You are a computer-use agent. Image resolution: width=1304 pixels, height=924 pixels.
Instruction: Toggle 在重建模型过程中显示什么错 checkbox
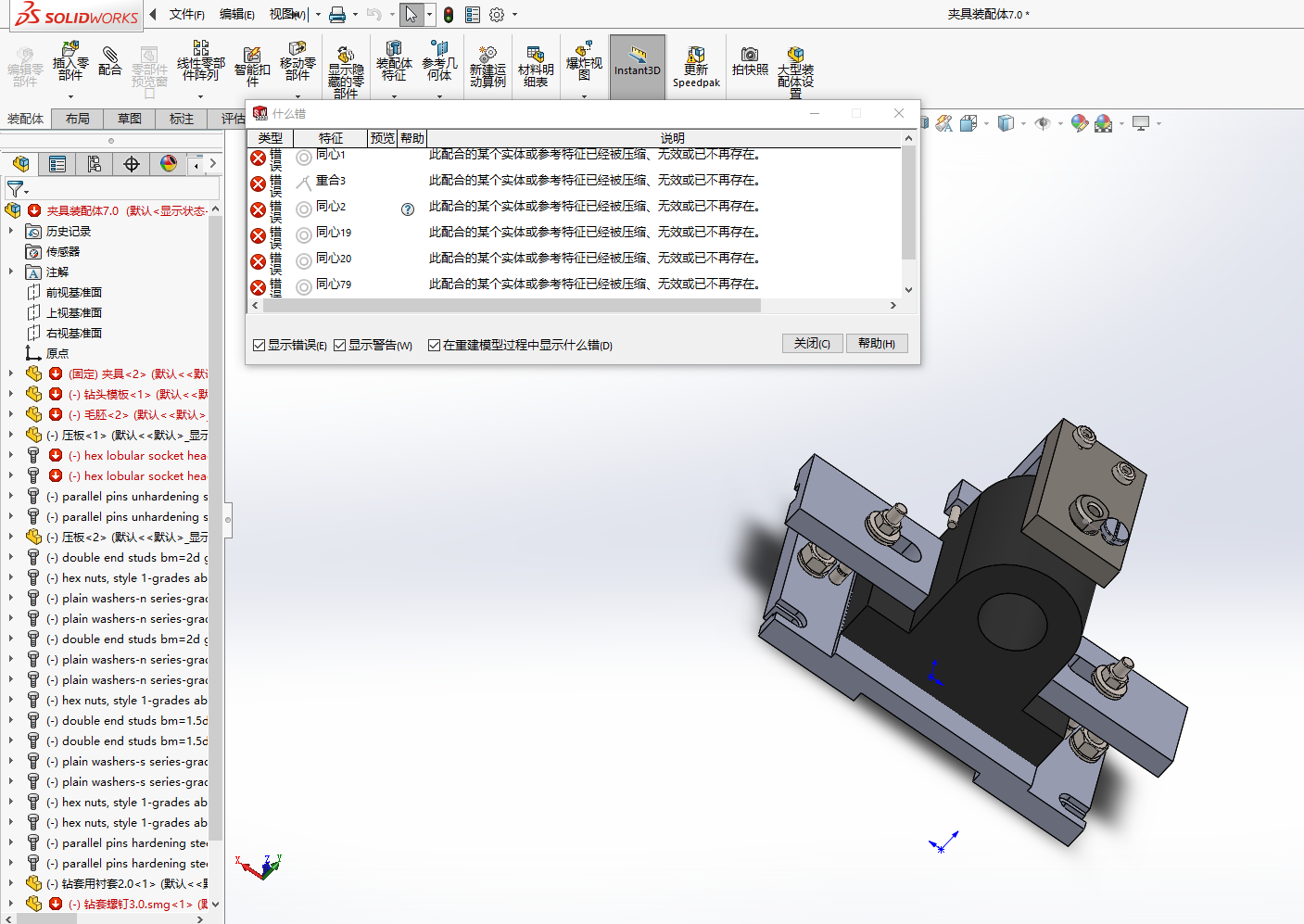[434, 345]
